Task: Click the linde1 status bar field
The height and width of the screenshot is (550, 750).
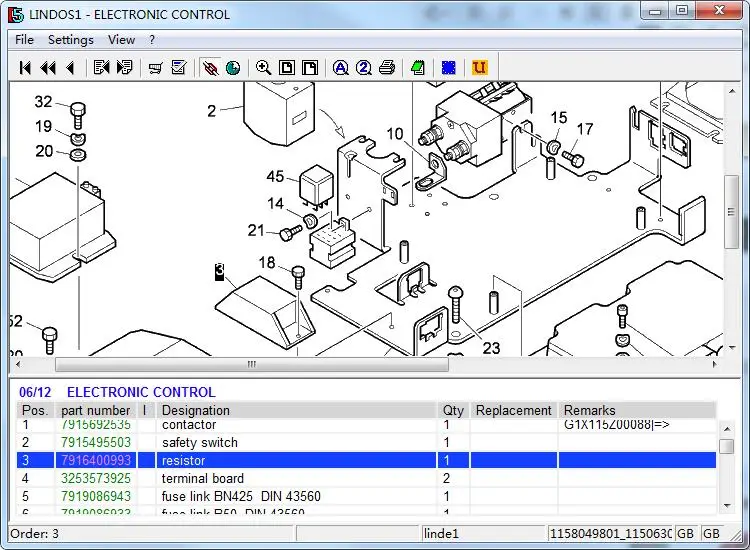Action: (x=483, y=533)
